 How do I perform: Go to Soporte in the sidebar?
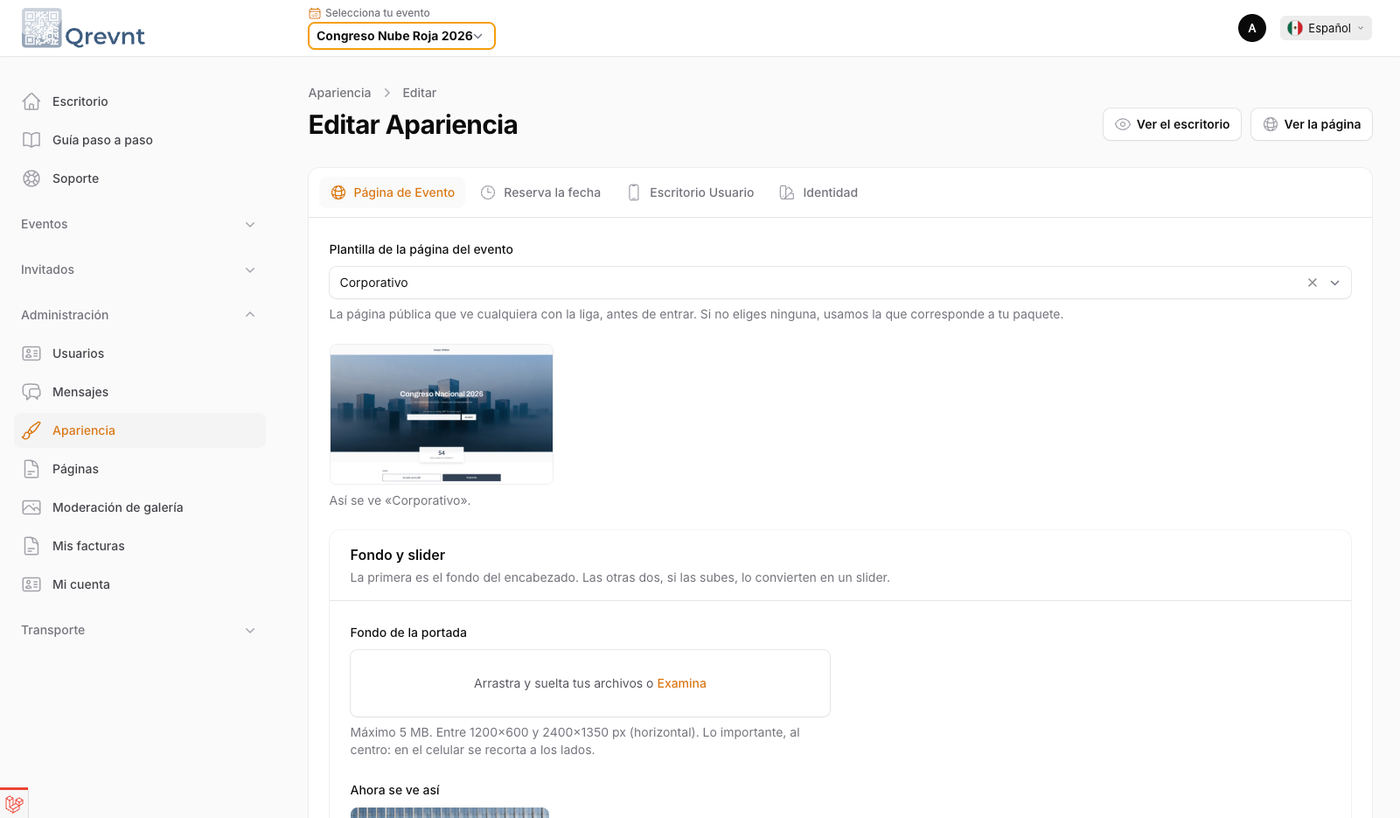pyautogui.click(x=139, y=178)
